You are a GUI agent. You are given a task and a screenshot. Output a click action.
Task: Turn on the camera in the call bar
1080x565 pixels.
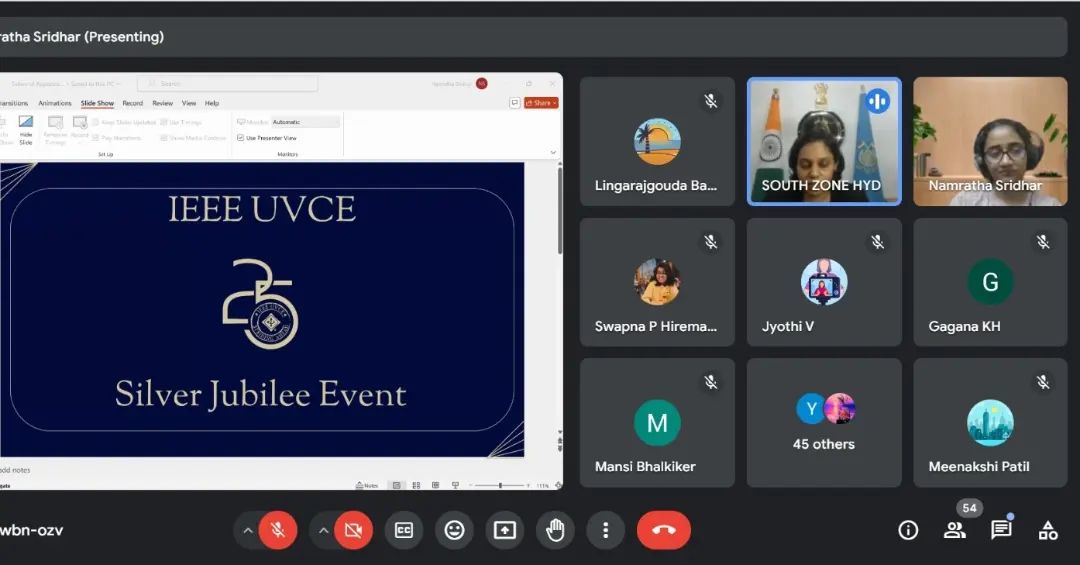pos(353,530)
